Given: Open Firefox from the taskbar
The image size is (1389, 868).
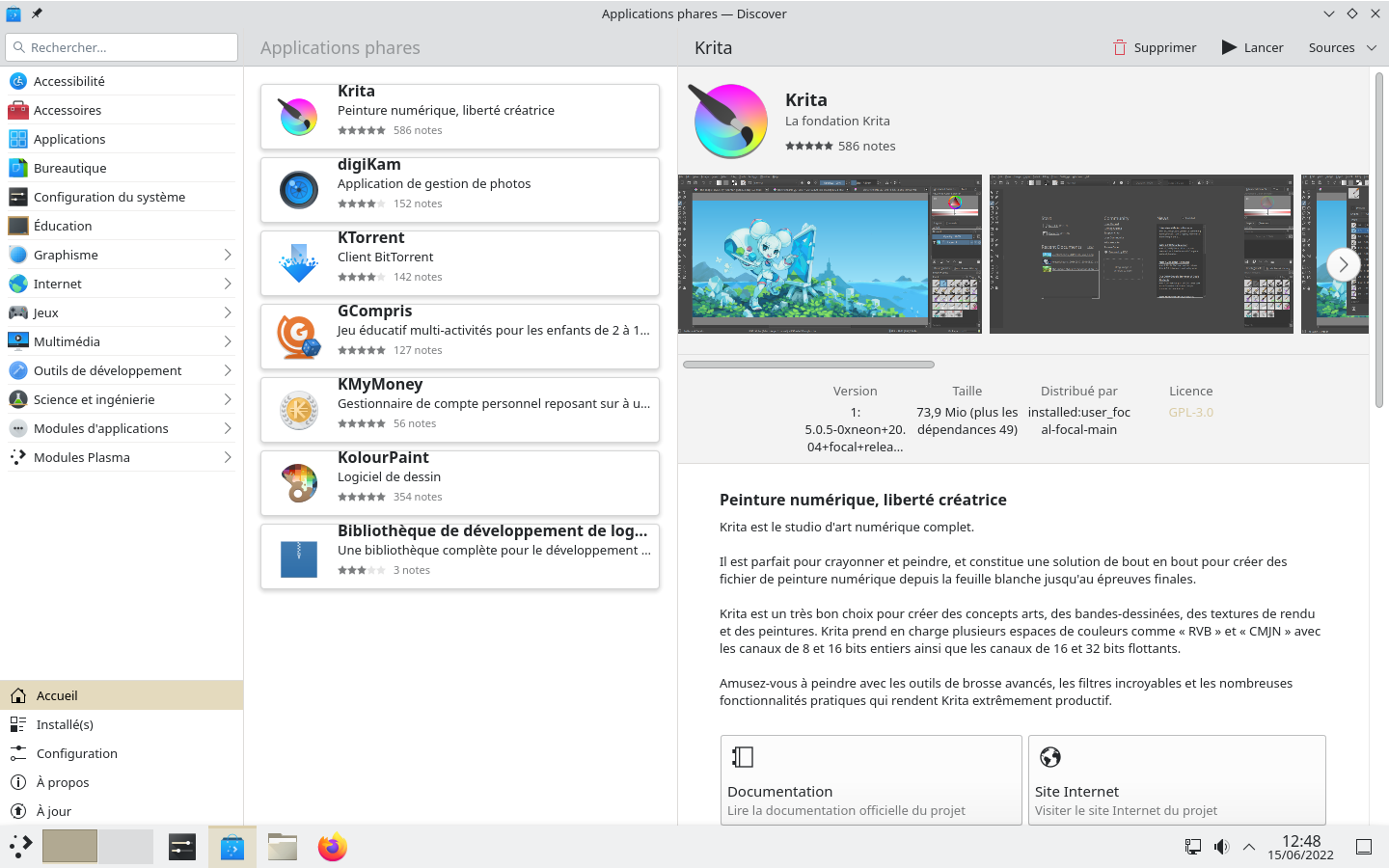Looking at the screenshot, I should 332,847.
